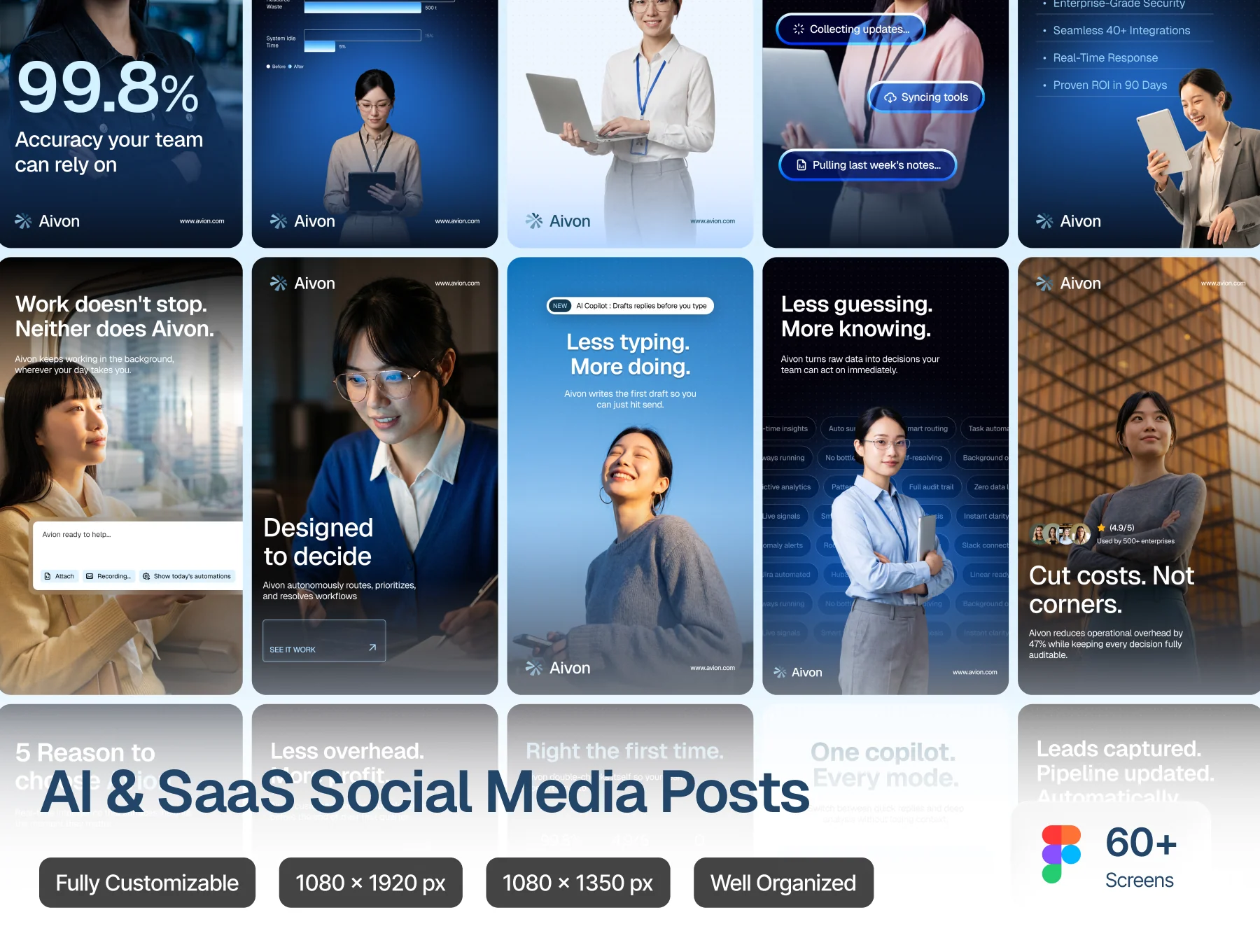This screenshot has height=952, width=1260.
Task: Click the AI Copilot drafts replies text
Action: 641,306
